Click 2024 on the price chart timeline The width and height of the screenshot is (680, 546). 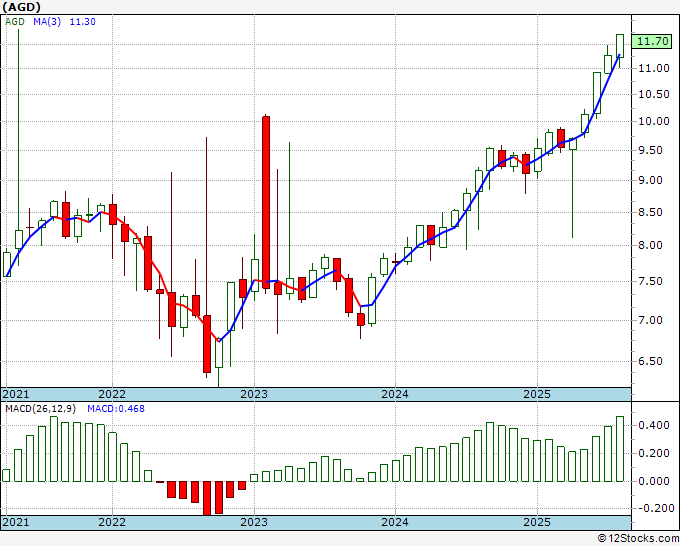[395, 394]
